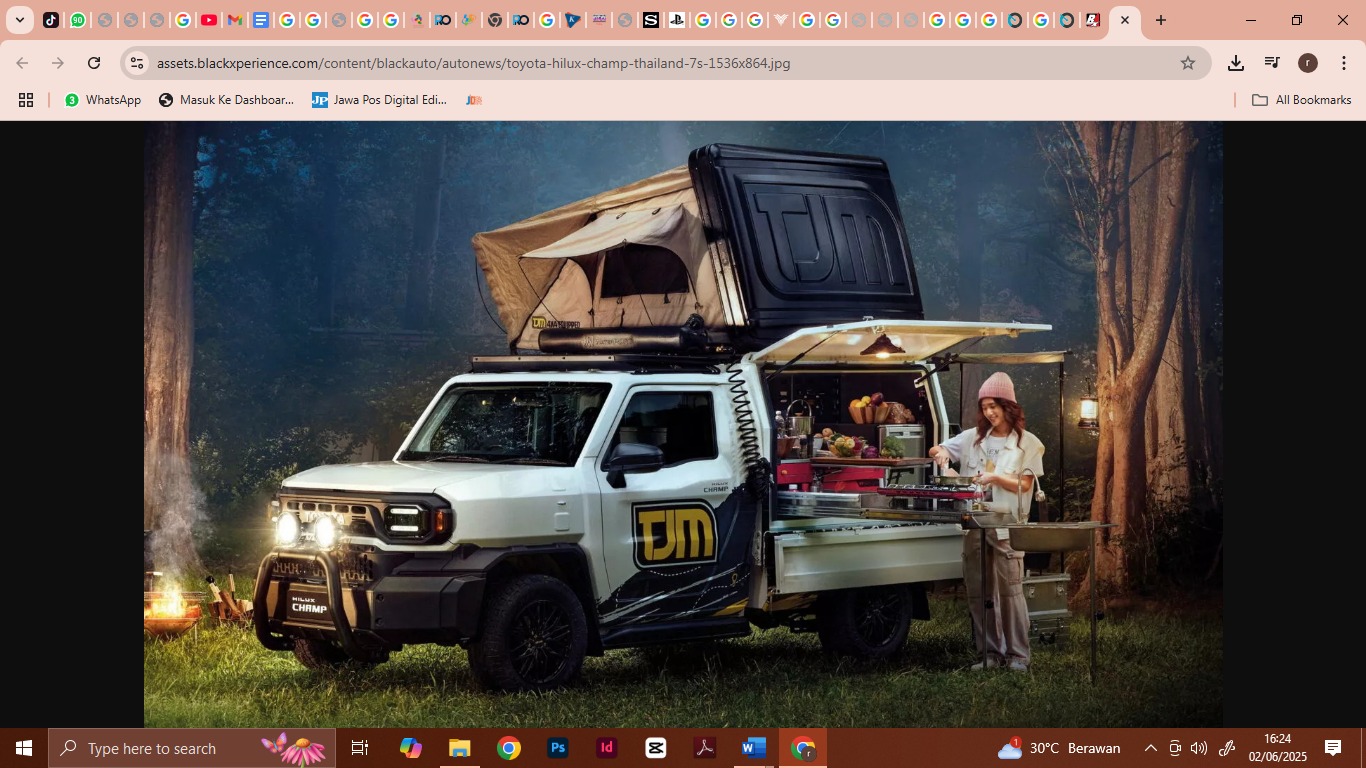Switch to the Google Docs tab
Viewport: 1366px width, 768px height.
(260, 20)
